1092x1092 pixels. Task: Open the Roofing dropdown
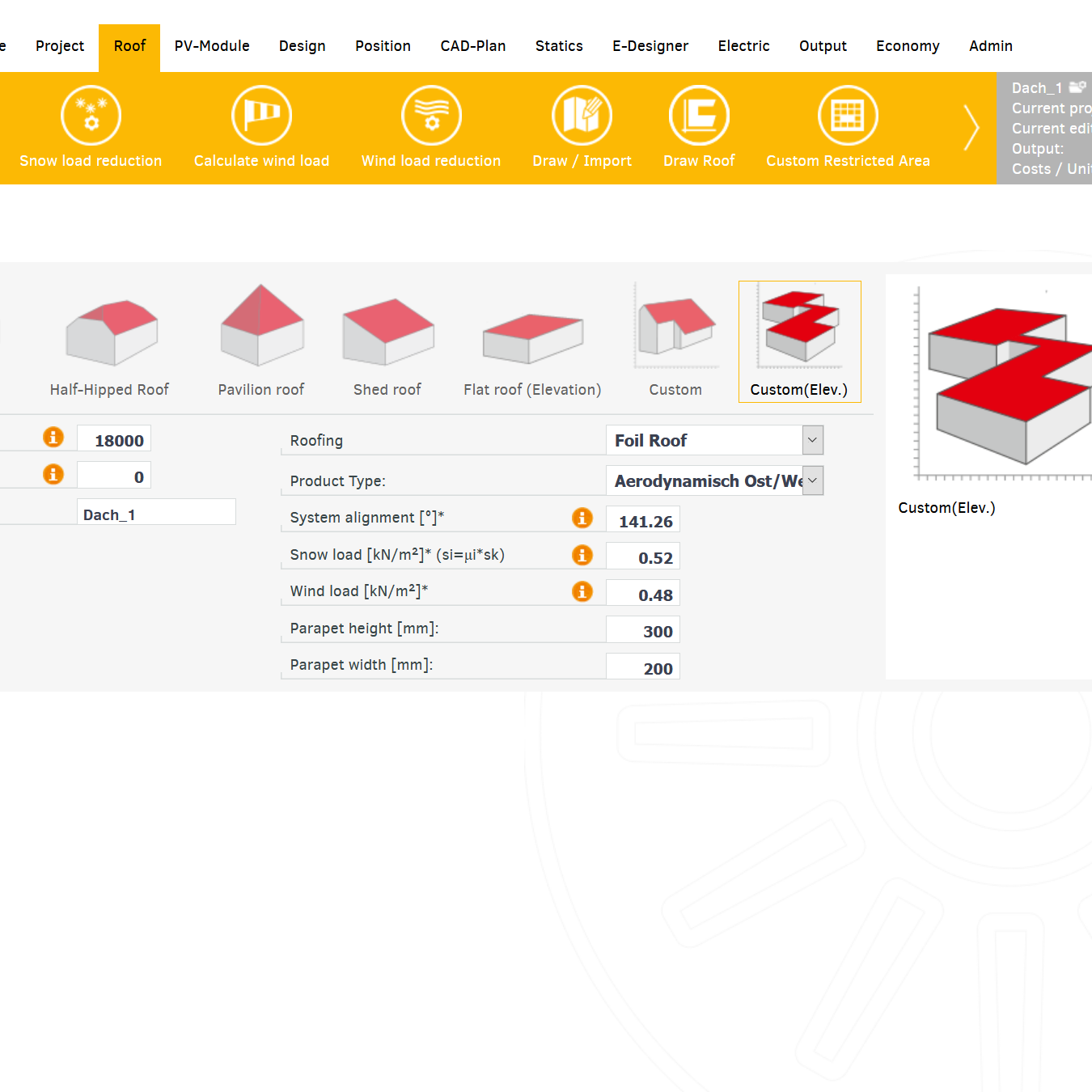(x=811, y=439)
